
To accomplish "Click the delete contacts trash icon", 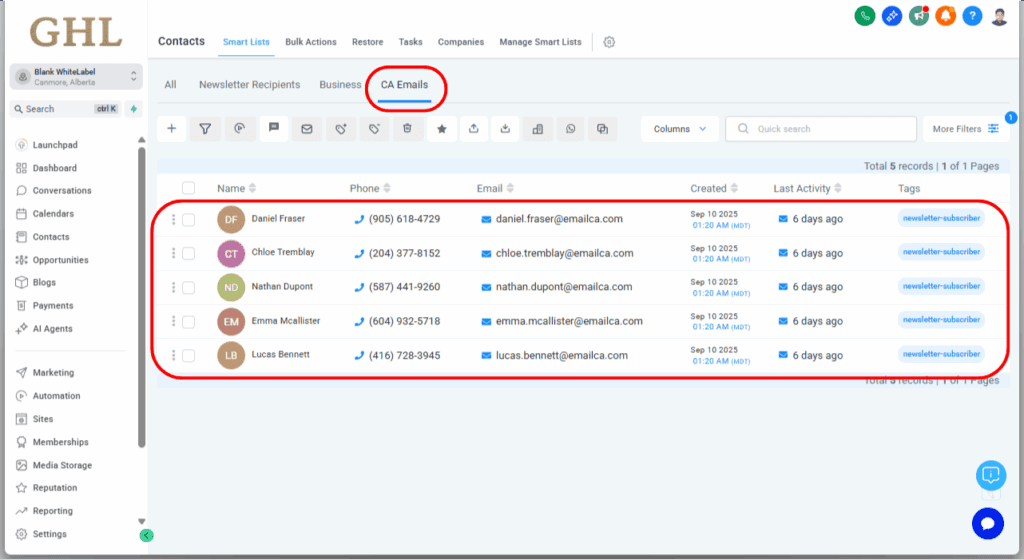I will pyautogui.click(x=408, y=129).
